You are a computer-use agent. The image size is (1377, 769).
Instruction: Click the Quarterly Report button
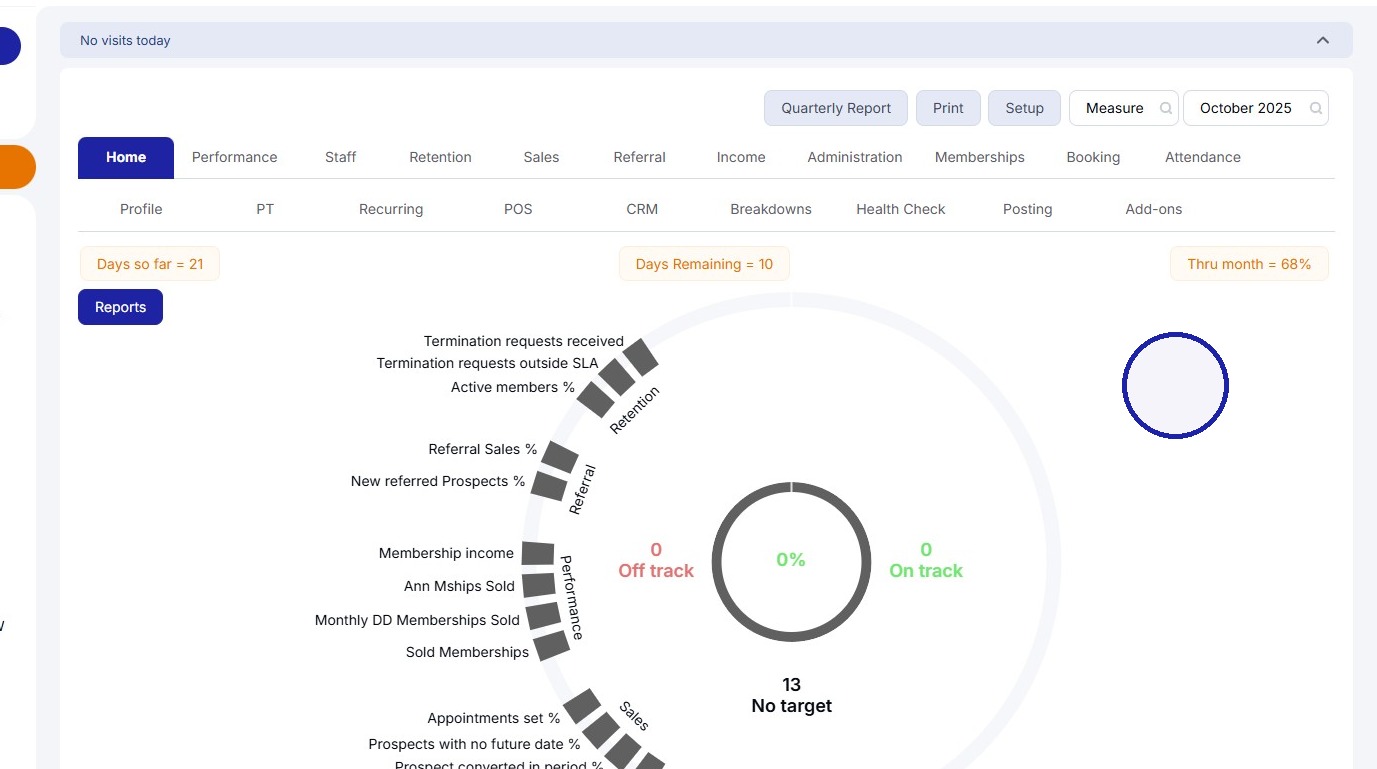[x=836, y=108]
